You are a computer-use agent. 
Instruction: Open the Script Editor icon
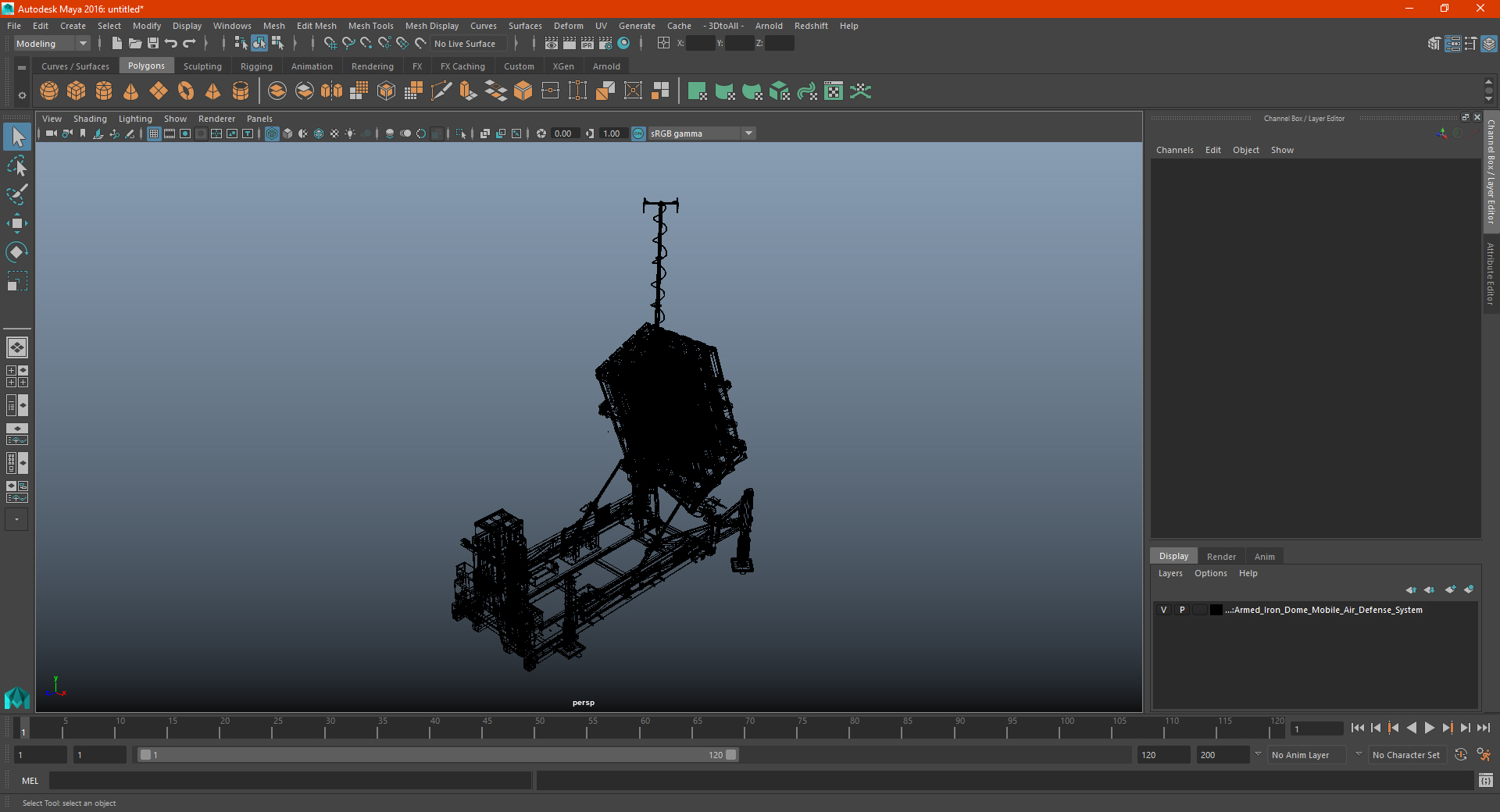pyautogui.click(x=1486, y=780)
